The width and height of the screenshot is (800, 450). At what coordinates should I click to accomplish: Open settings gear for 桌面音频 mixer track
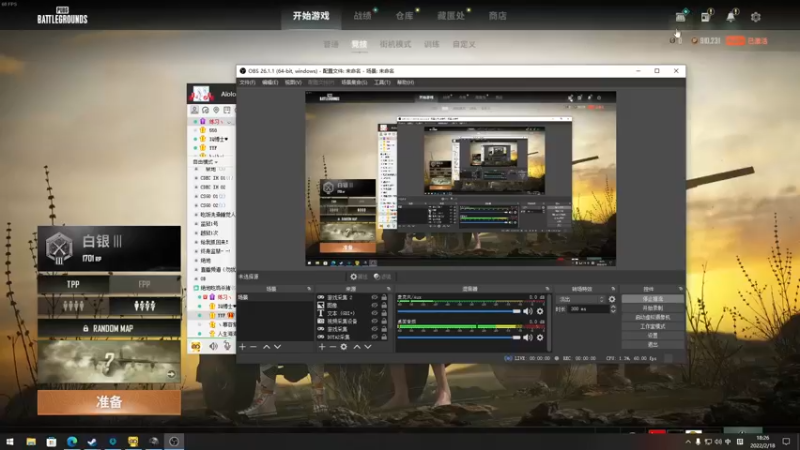(540, 337)
